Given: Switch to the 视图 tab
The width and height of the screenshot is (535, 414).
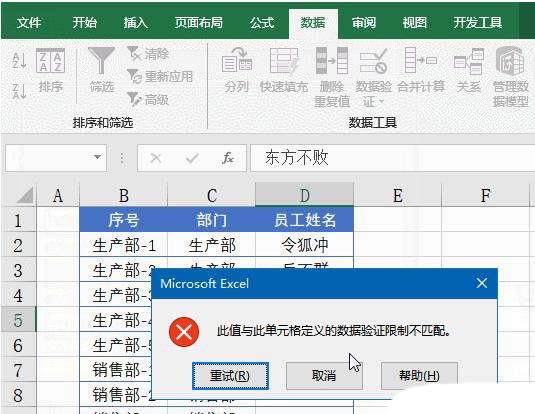Looking at the screenshot, I should [415, 23].
